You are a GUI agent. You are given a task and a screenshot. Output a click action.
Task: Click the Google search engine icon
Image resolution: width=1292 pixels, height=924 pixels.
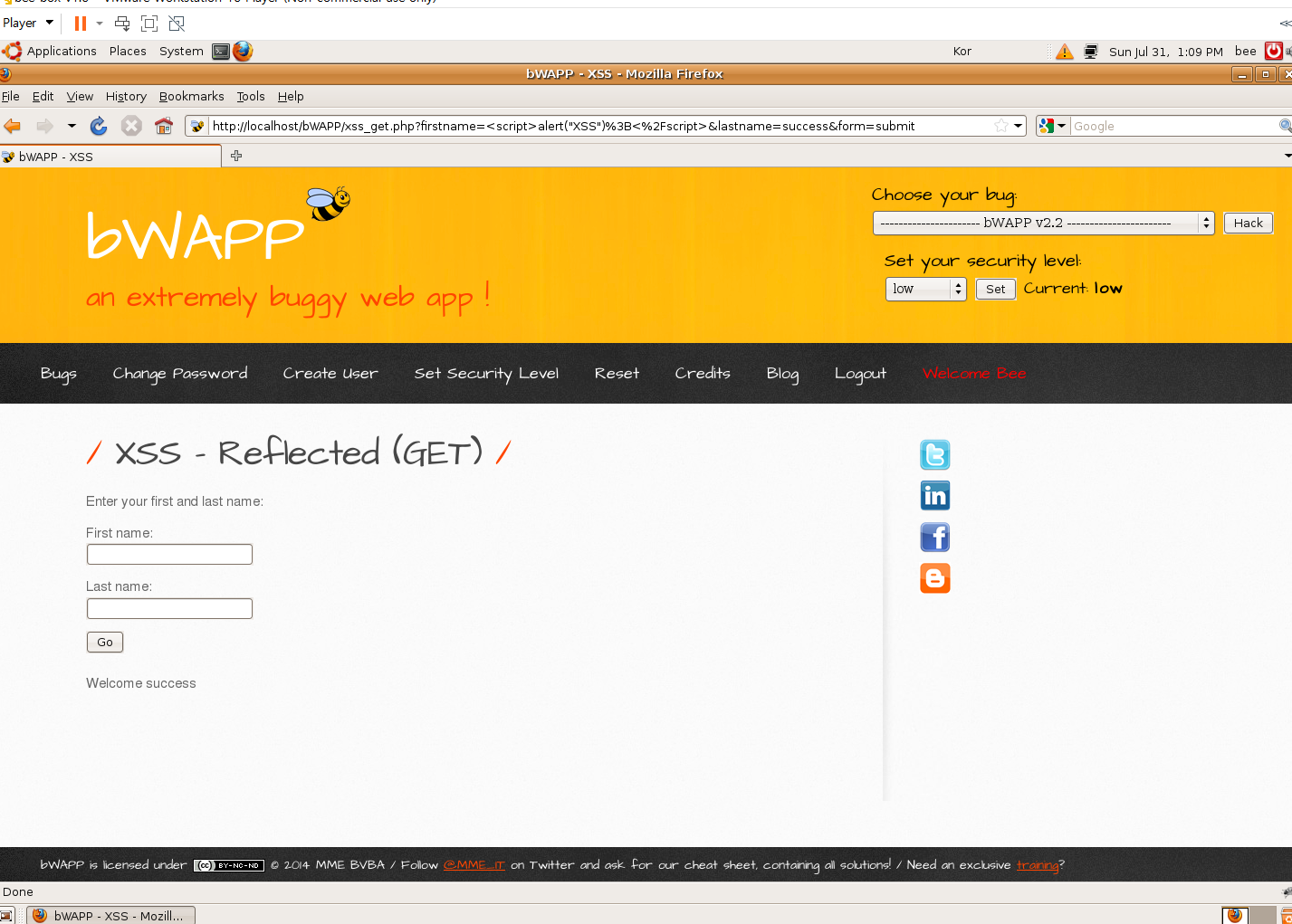[x=1047, y=126]
